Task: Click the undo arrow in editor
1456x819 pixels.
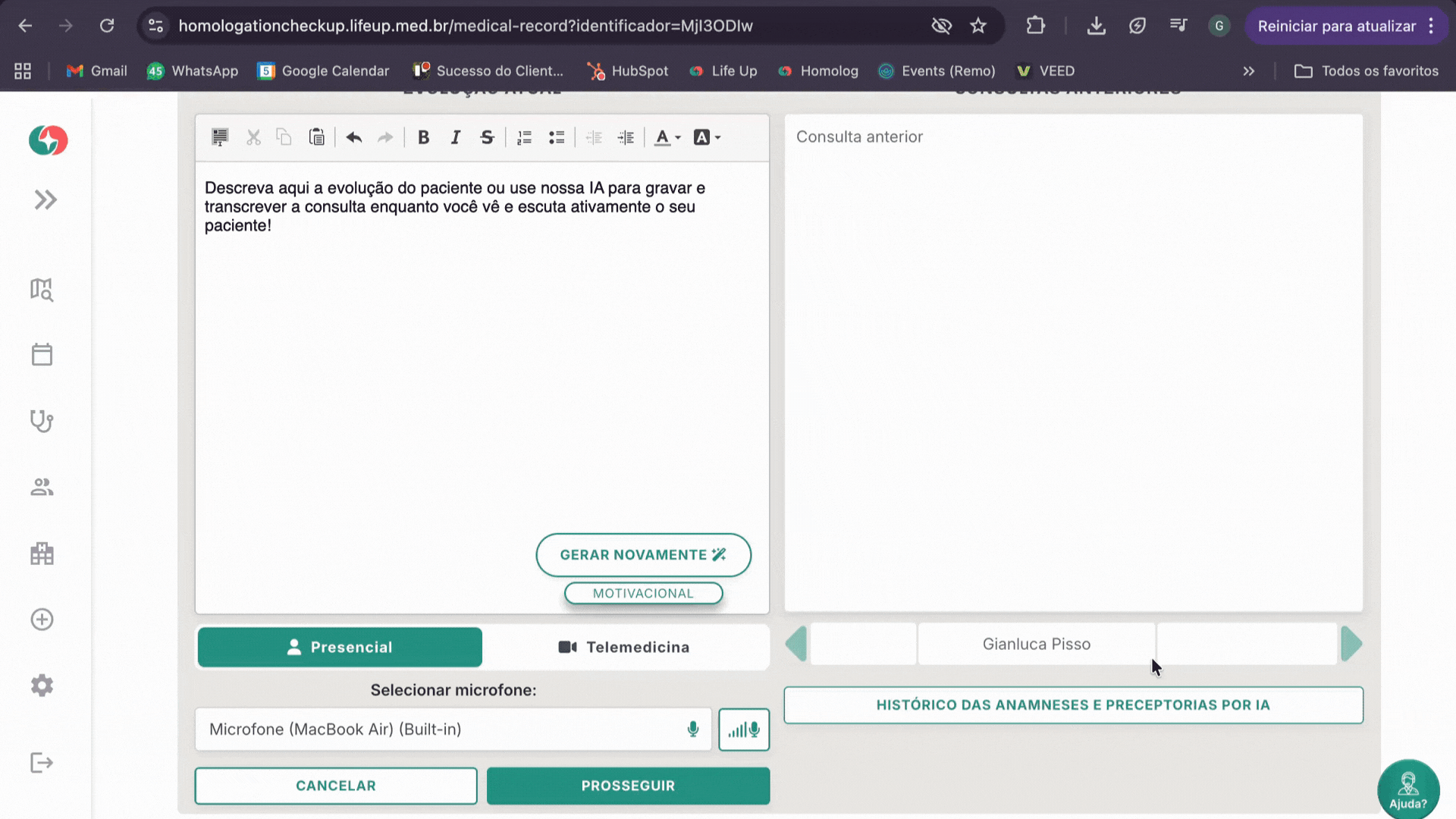Action: 353,137
